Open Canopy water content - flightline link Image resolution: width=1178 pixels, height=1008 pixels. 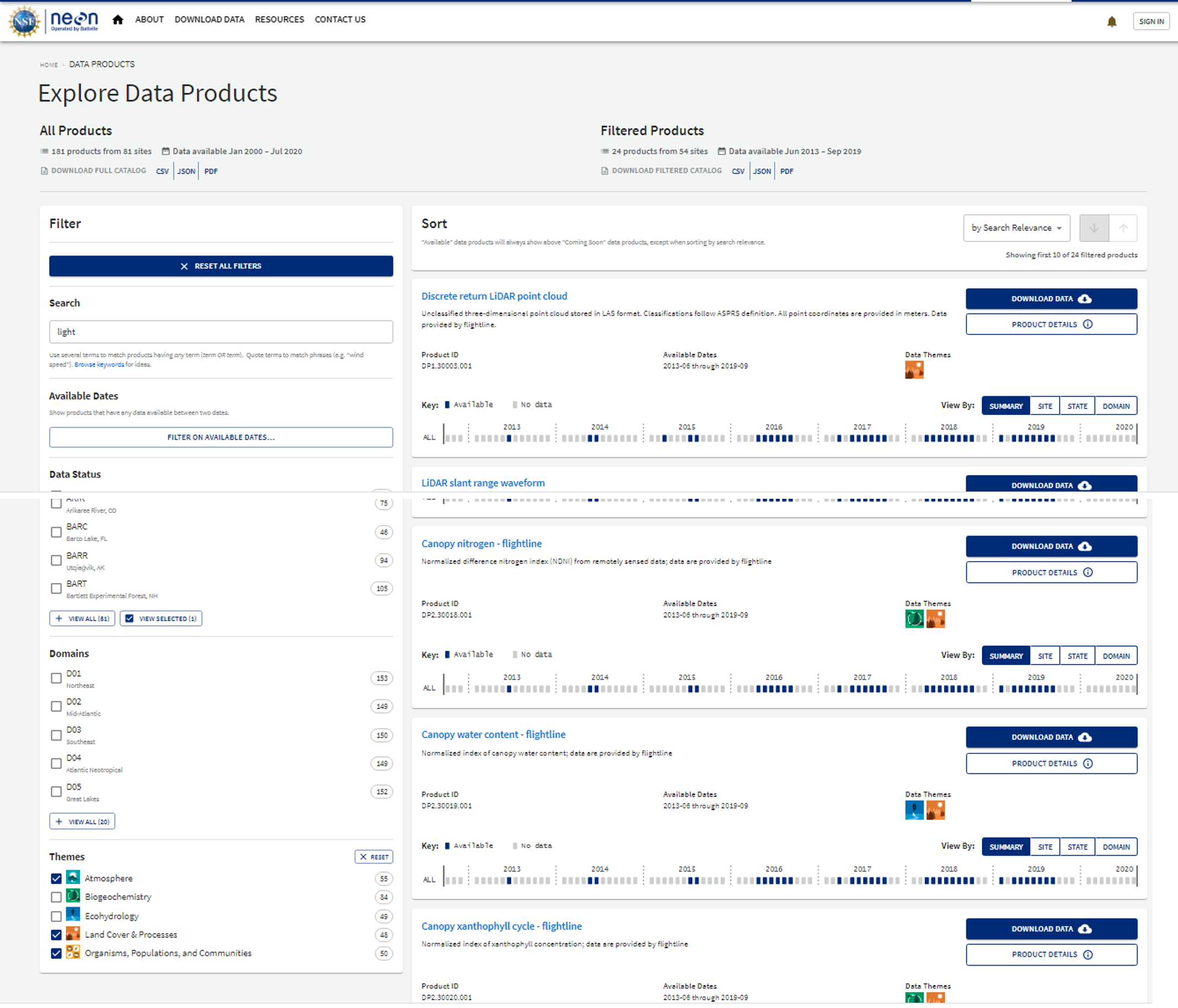493,735
